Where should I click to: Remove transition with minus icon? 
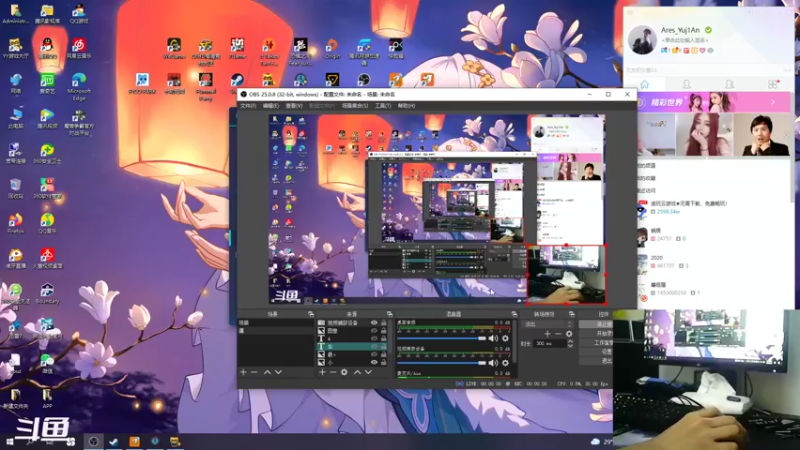coord(558,334)
